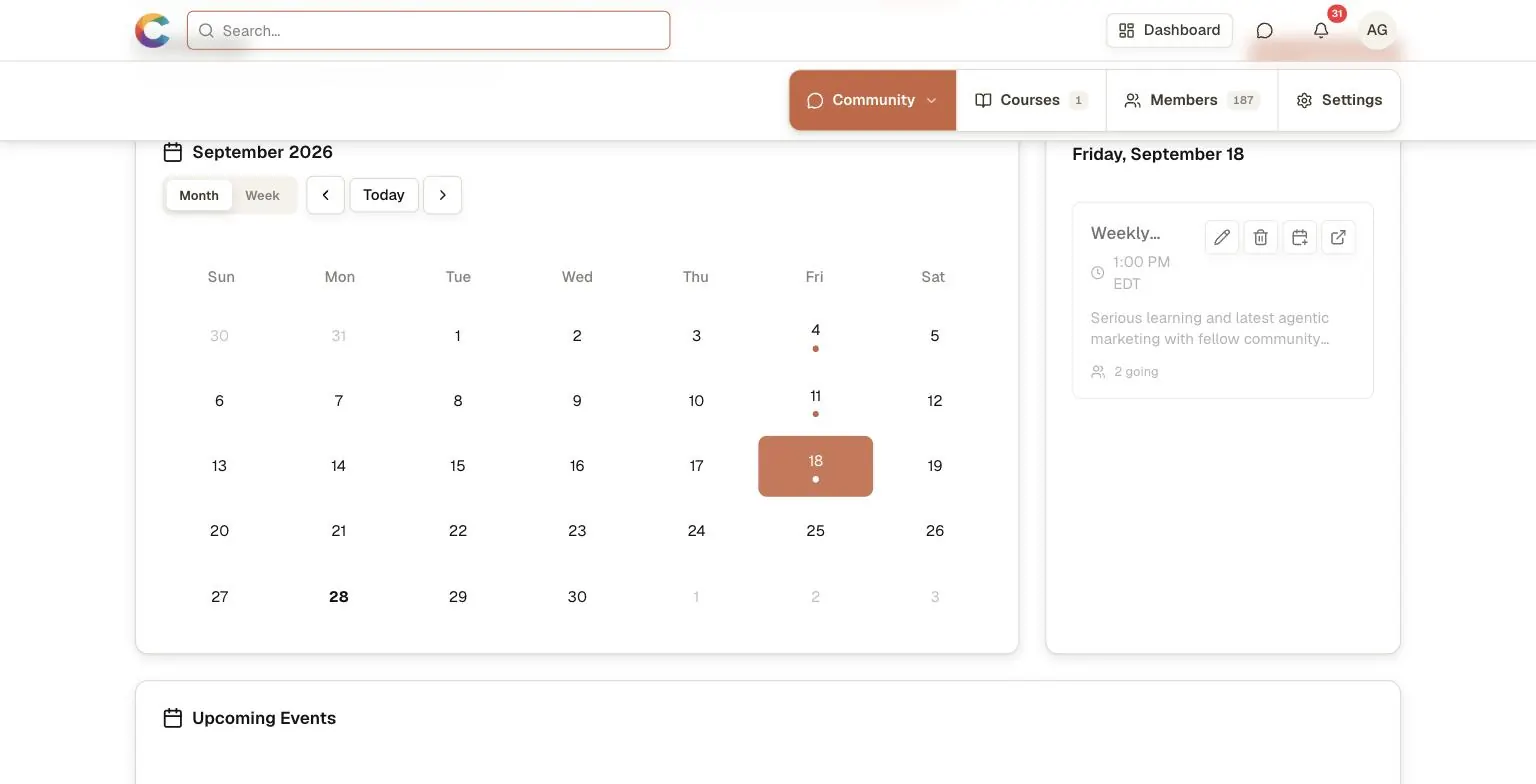Go to next month arrow

pos(442,195)
